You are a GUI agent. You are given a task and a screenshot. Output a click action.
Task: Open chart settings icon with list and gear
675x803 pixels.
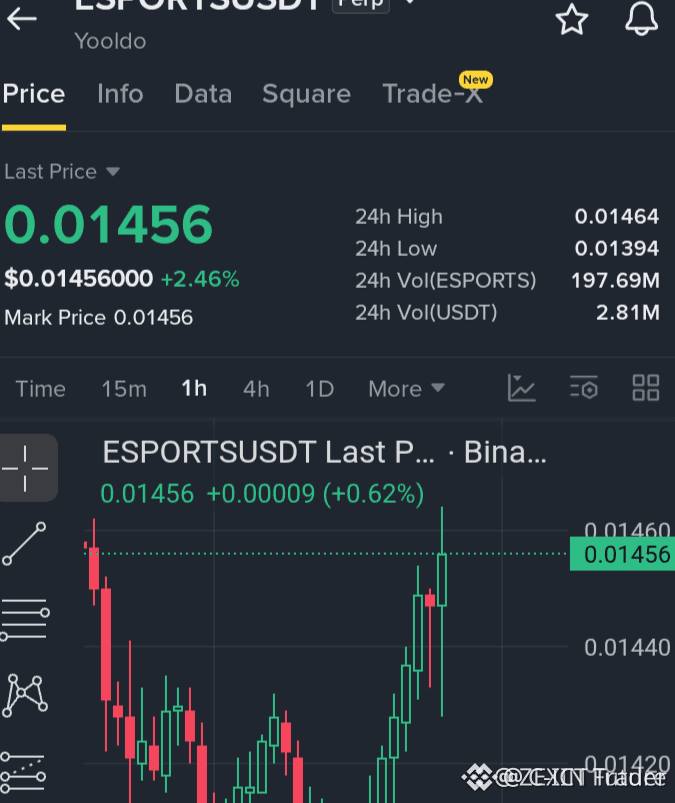(x=584, y=388)
